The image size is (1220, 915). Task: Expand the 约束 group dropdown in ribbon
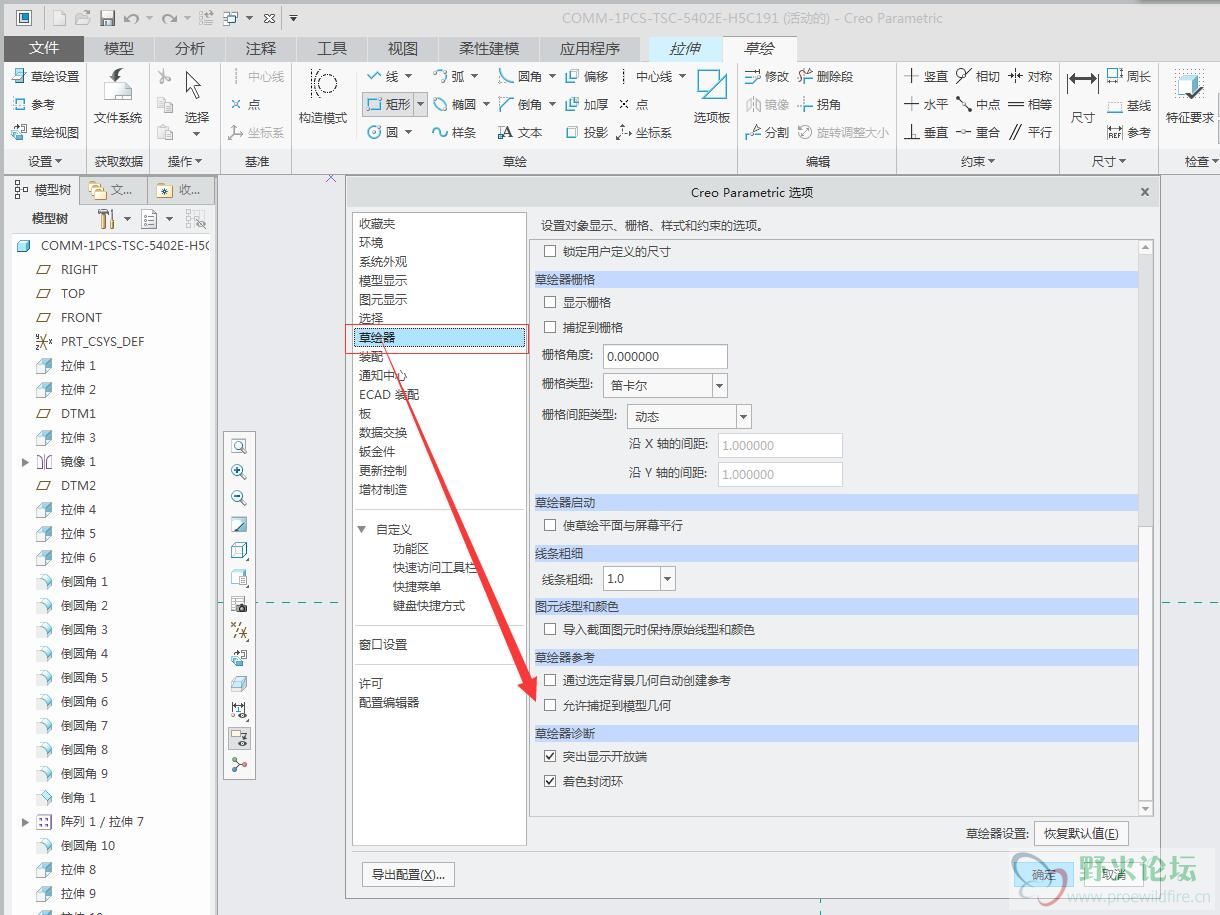click(977, 161)
